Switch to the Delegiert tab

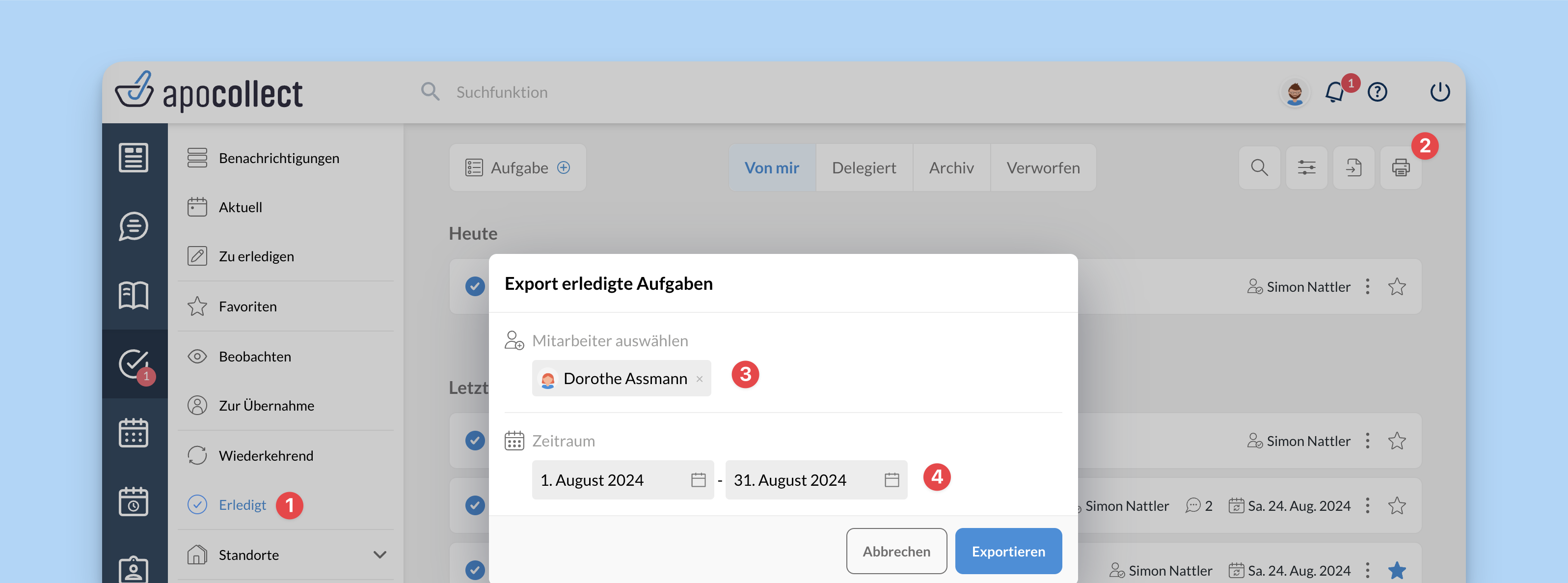[864, 167]
